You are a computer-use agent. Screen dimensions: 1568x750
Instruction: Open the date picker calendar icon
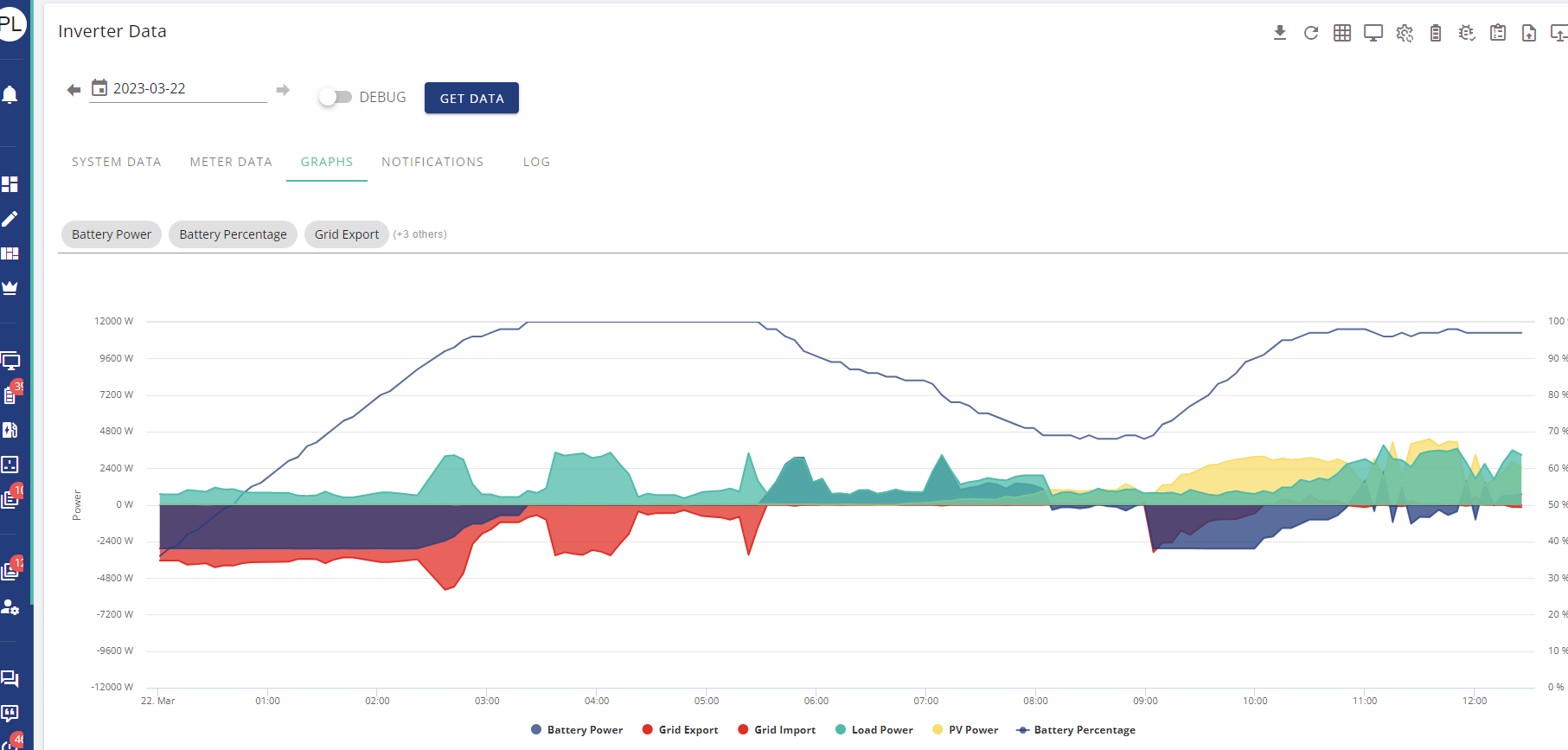tap(99, 88)
